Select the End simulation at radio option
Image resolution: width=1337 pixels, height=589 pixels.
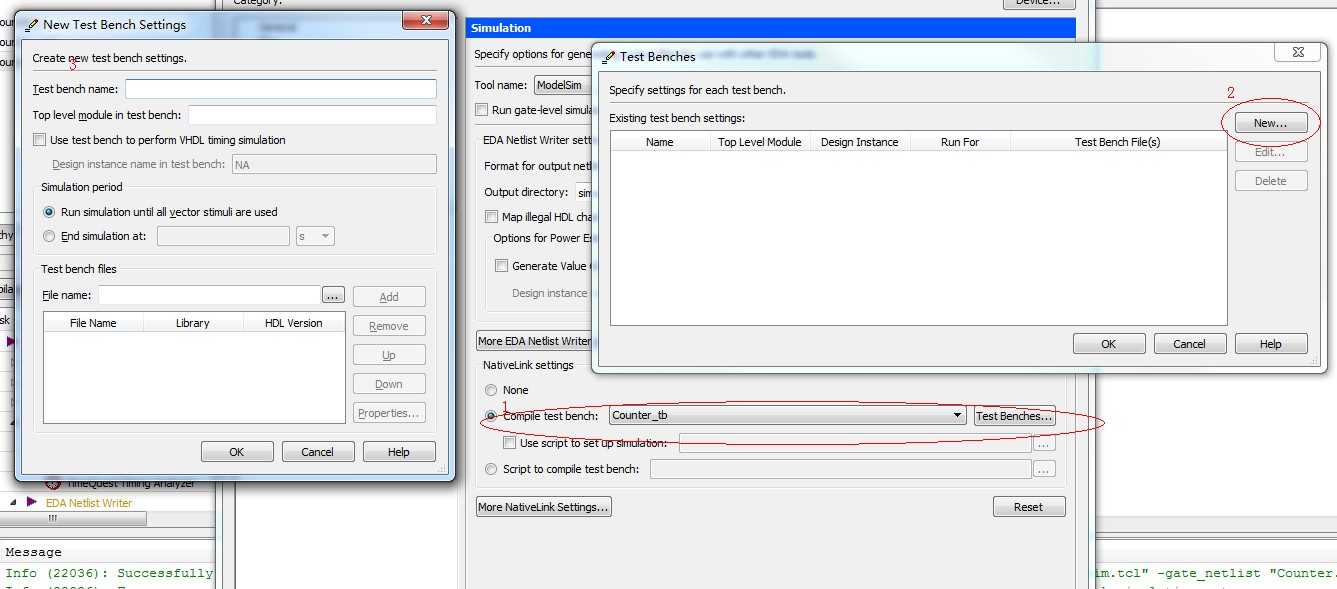[49, 236]
